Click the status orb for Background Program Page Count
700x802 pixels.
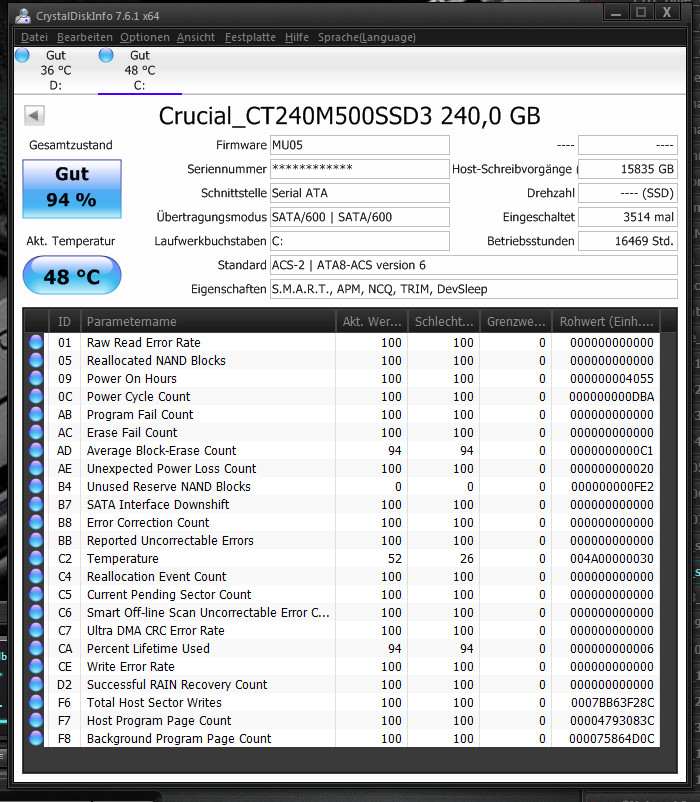coord(36,739)
